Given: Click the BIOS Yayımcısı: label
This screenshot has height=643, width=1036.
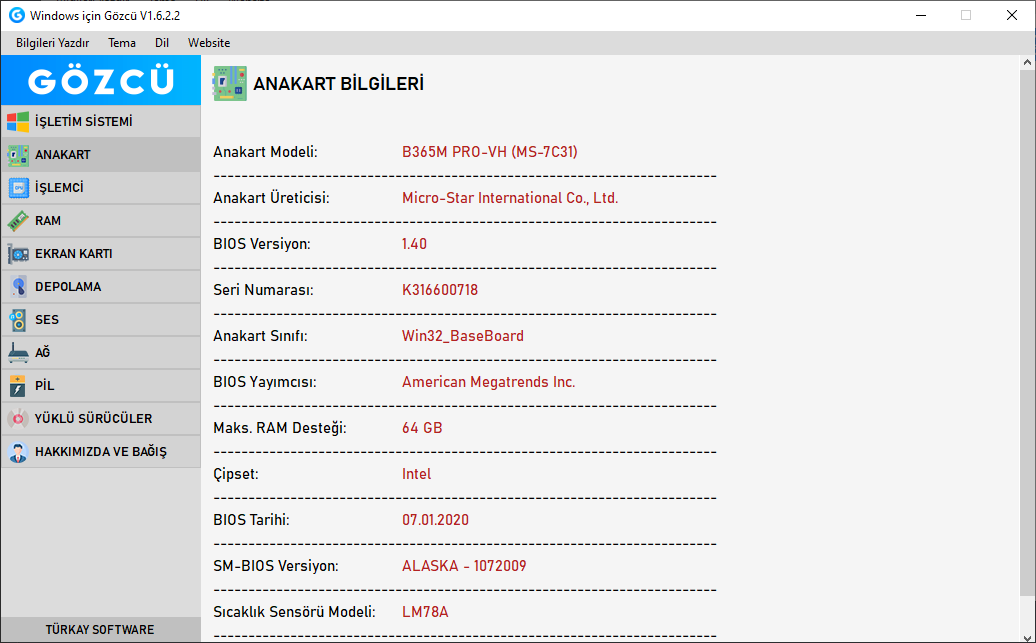Looking at the screenshot, I should click(264, 382).
